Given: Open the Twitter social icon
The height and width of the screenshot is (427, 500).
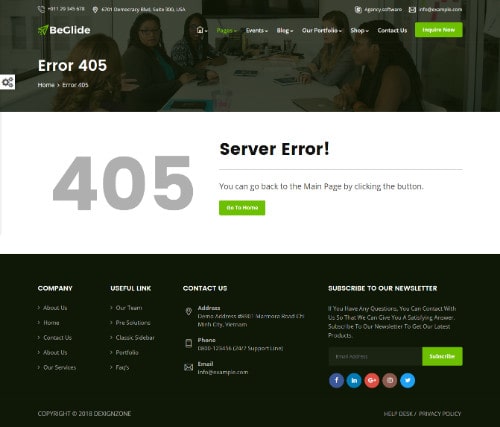Looking at the screenshot, I should point(407,380).
